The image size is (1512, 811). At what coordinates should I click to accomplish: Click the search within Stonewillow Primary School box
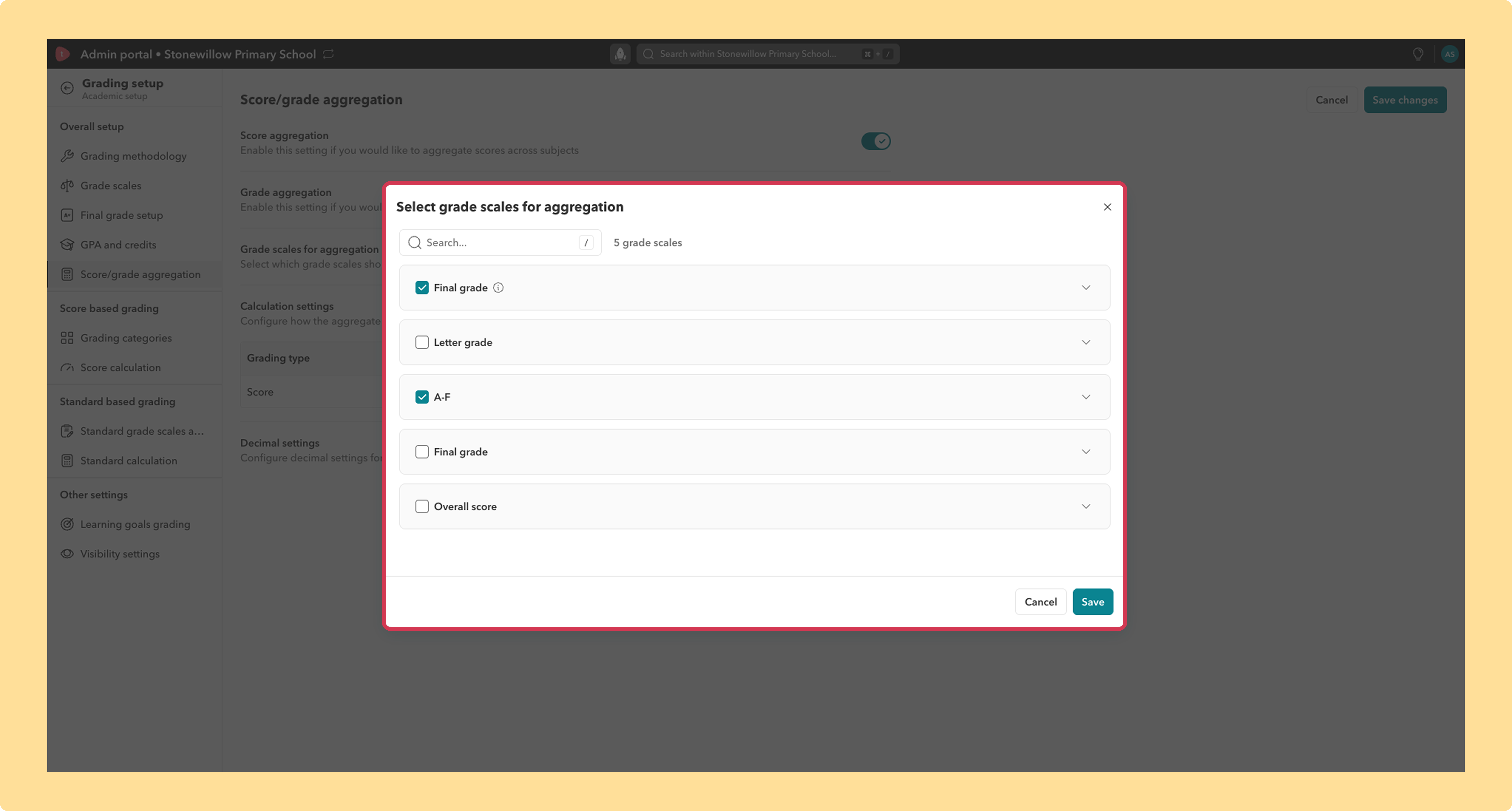(768, 54)
